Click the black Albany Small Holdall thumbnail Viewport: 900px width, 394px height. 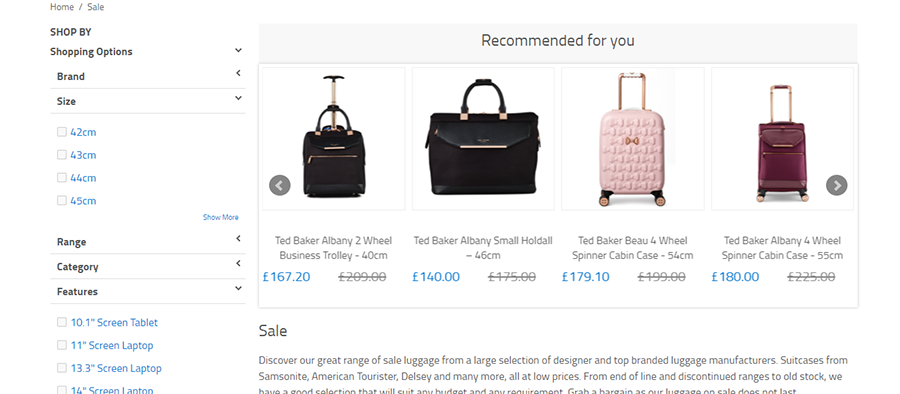pos(483,138)
